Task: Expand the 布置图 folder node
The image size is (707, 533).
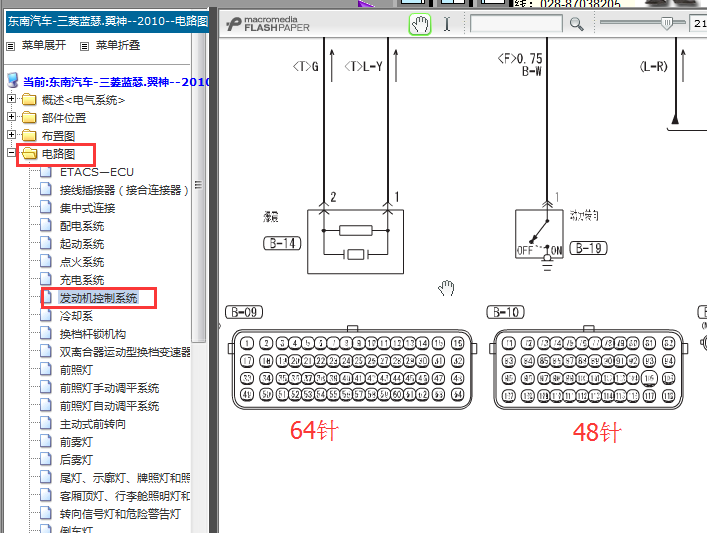Action: 11,135
